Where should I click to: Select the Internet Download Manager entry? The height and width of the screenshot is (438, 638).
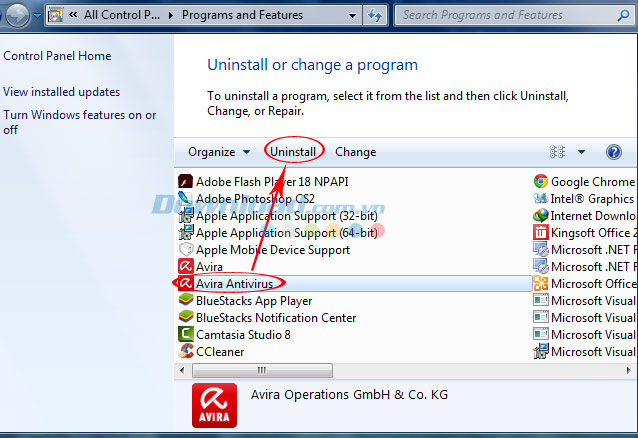[x=594, y=215]
